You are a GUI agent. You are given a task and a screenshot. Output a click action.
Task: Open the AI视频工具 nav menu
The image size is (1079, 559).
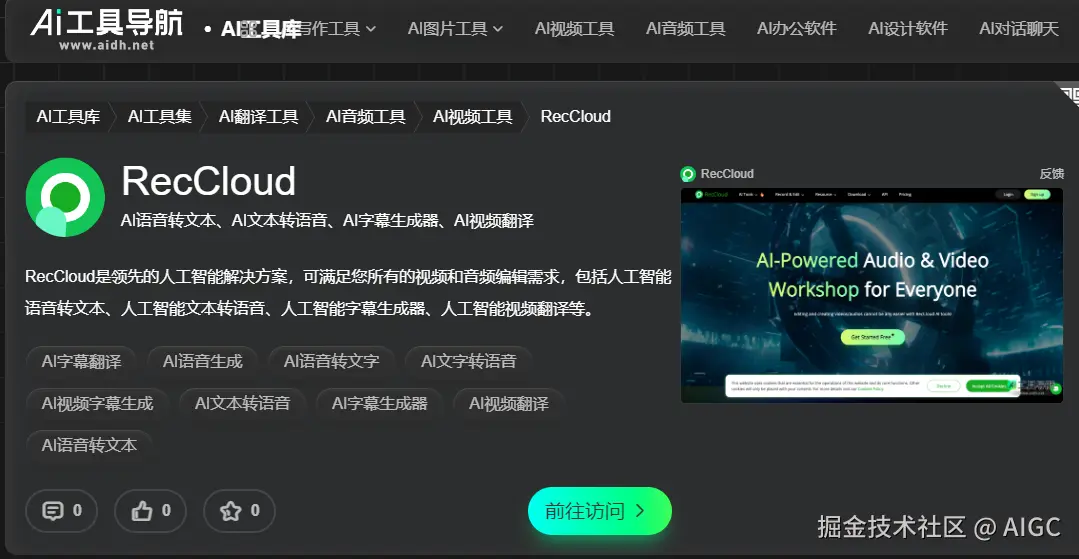(575, 29)
